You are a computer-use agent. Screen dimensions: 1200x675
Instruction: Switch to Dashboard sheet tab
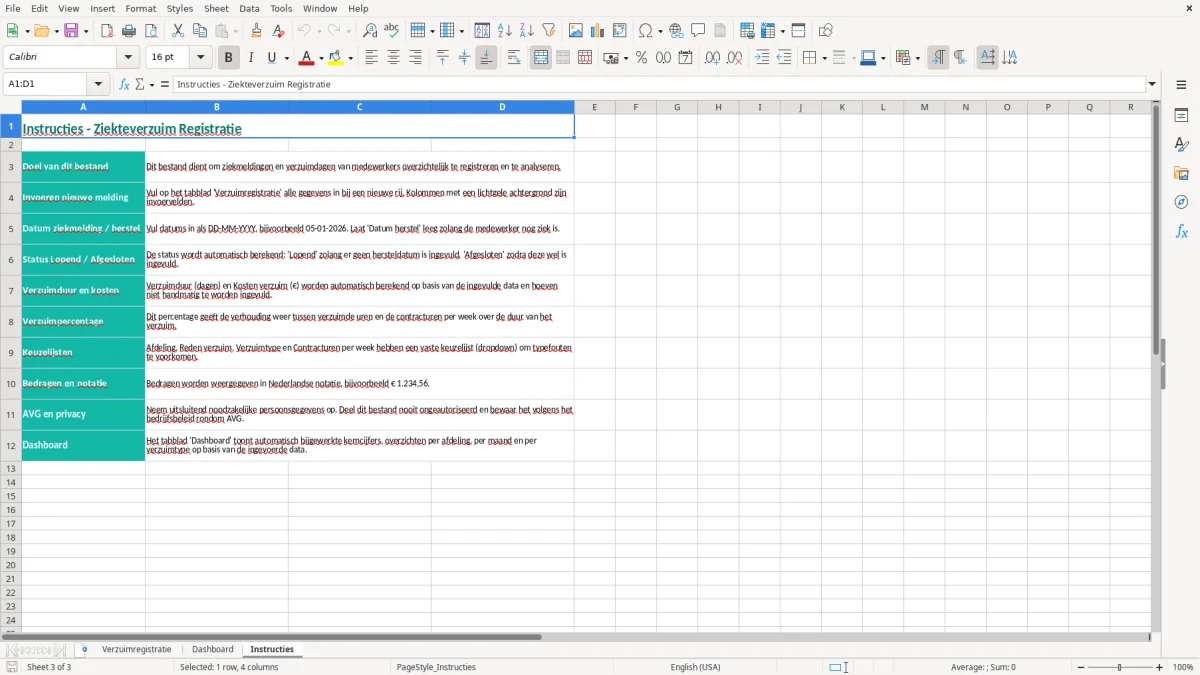[x=213, y=650]
